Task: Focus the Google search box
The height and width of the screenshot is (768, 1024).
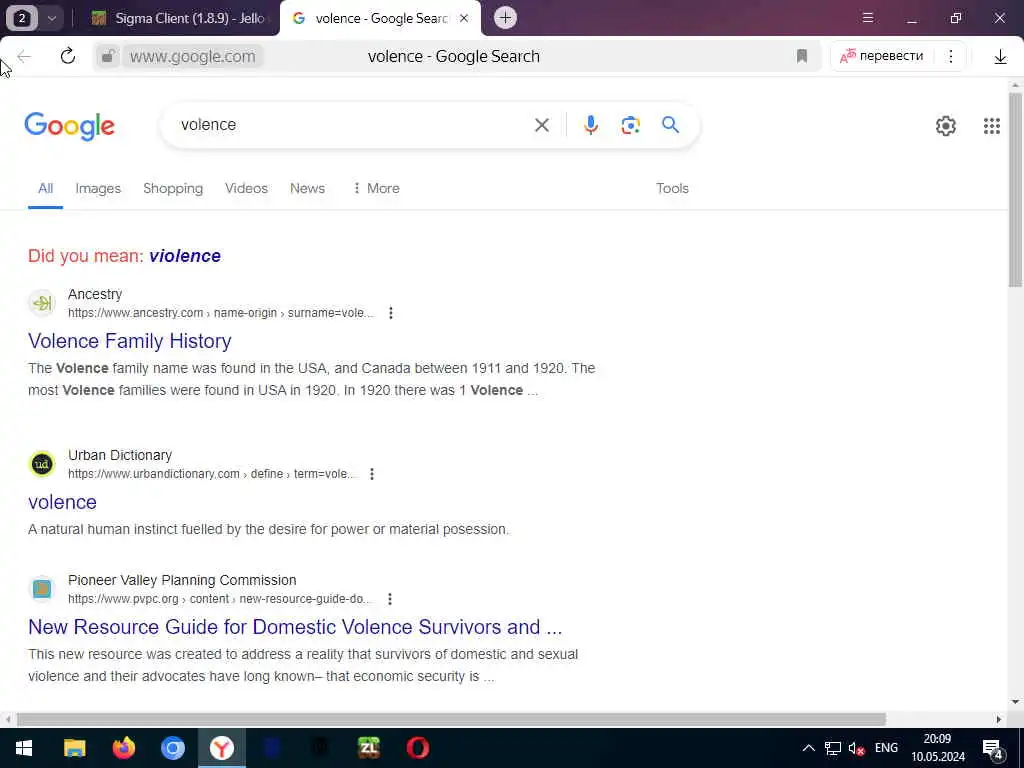Action: tap(353, 125)
